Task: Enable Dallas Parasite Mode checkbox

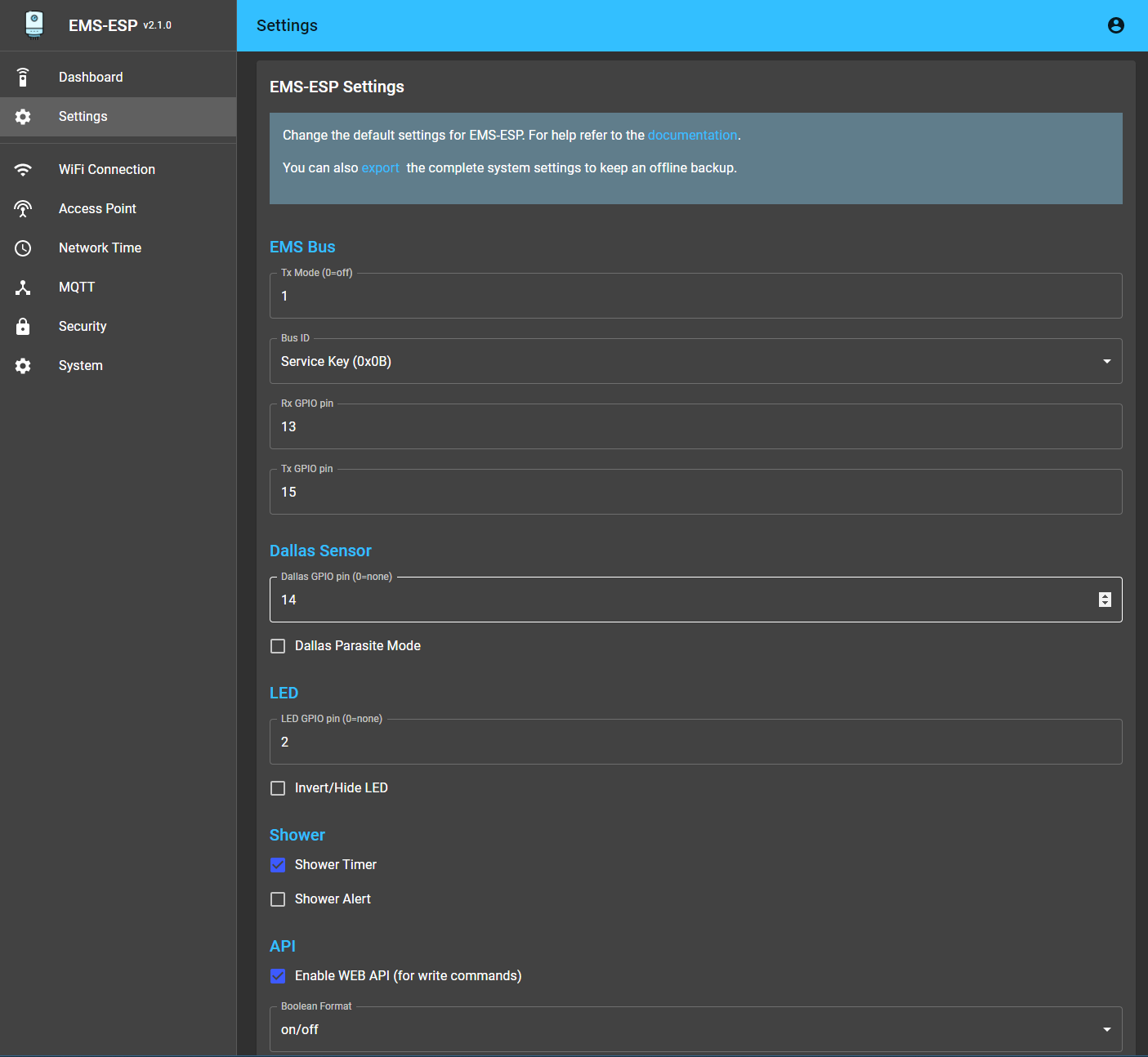Action: tap(278, 646)
